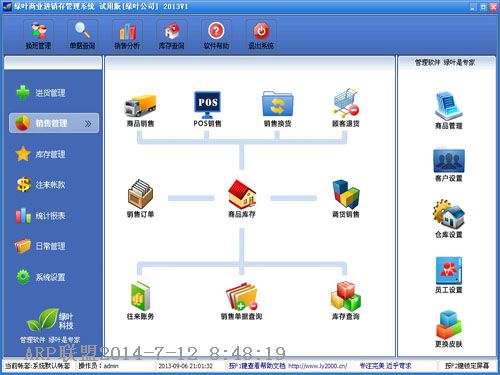
Task: Open the 销售分析 bar chart toolbar icon
Action: tap(127, 36)
